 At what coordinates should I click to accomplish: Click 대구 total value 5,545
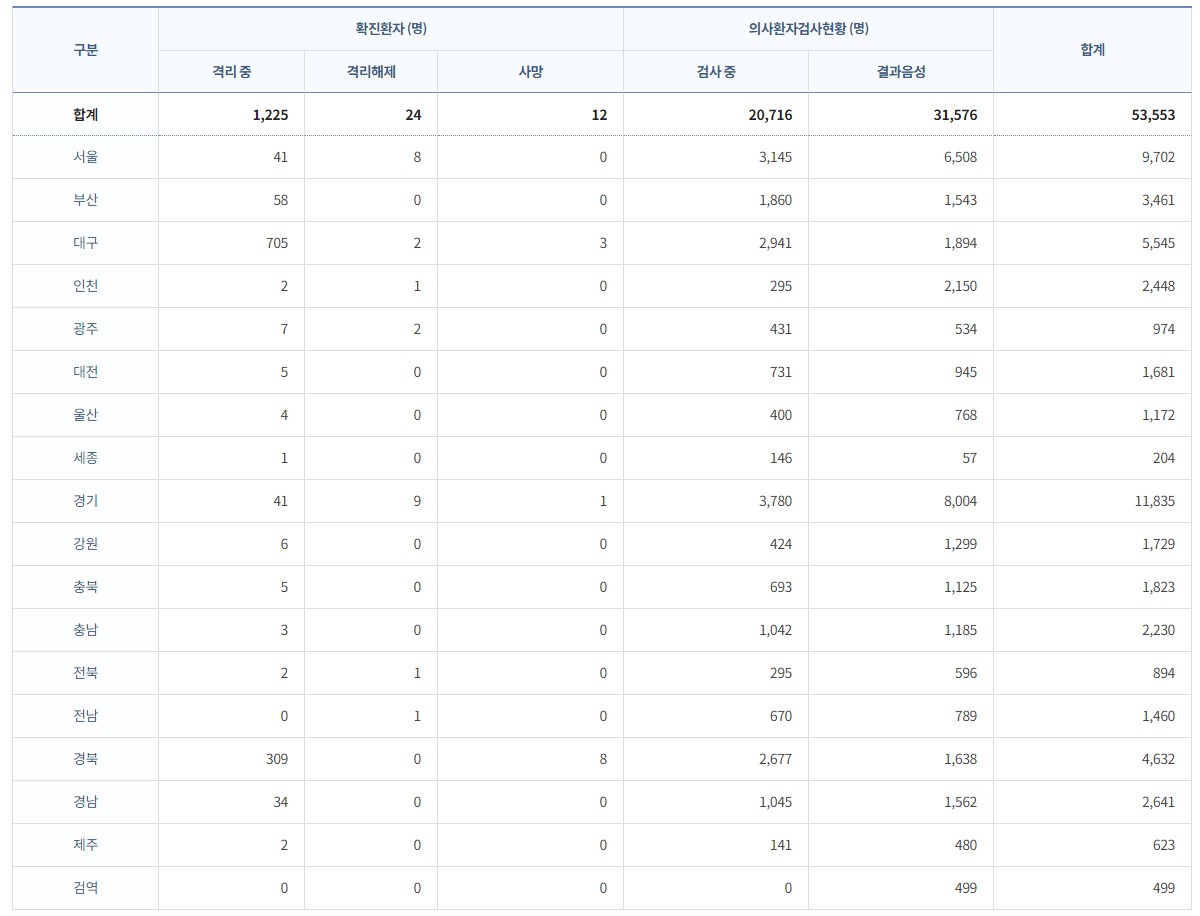click(1158, 243)
